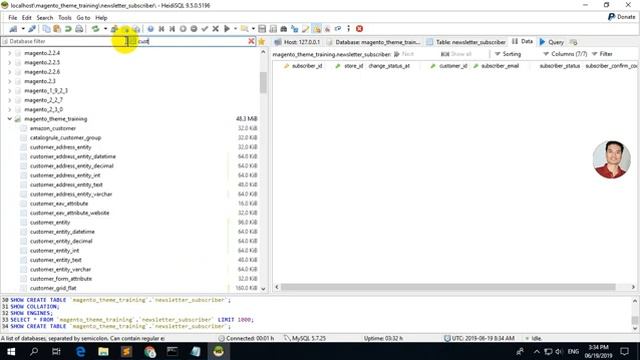
Task: Click the Copy toolbar icon
Action: (x=47, y=29)
